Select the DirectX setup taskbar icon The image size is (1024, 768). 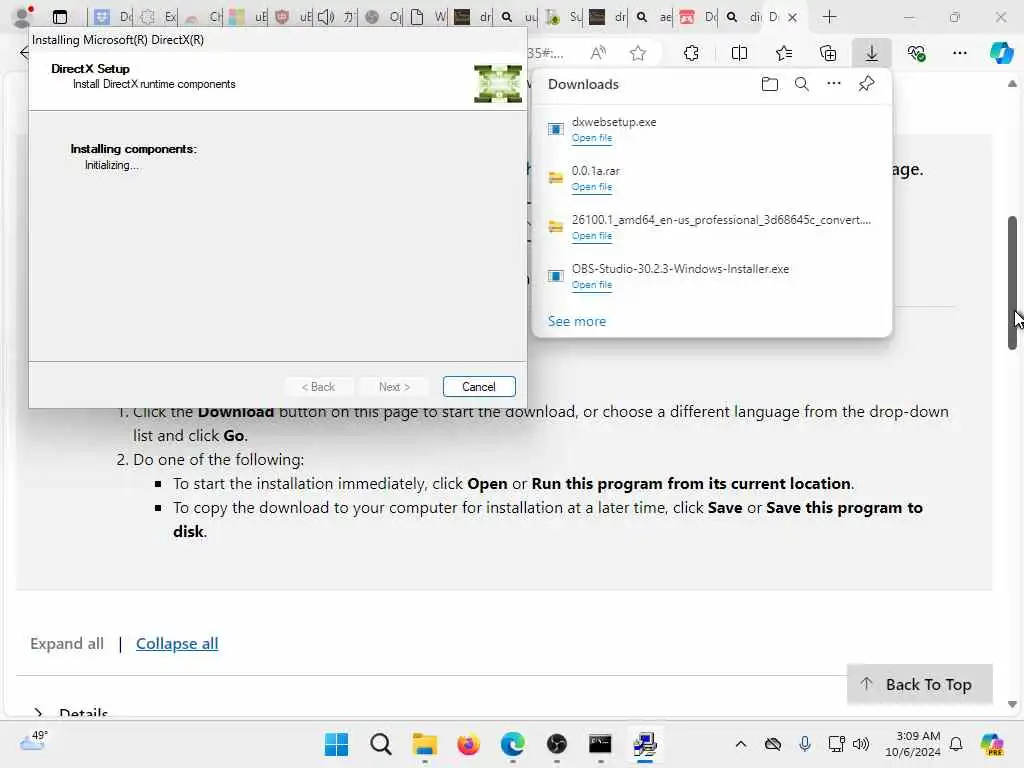point(645,744)
